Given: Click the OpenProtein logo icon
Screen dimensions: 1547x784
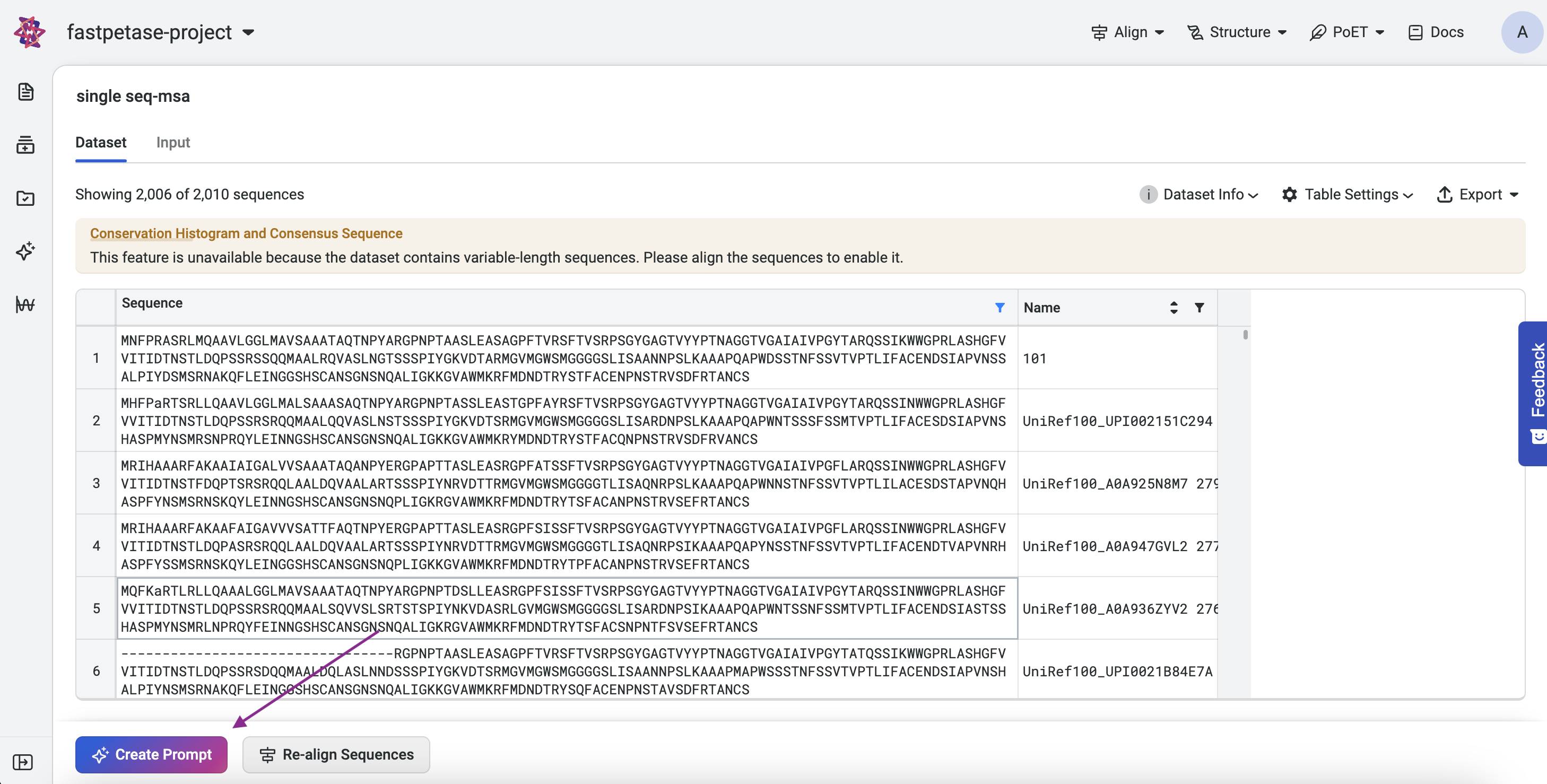Looking at the screenshot, I should coord(29,32).
